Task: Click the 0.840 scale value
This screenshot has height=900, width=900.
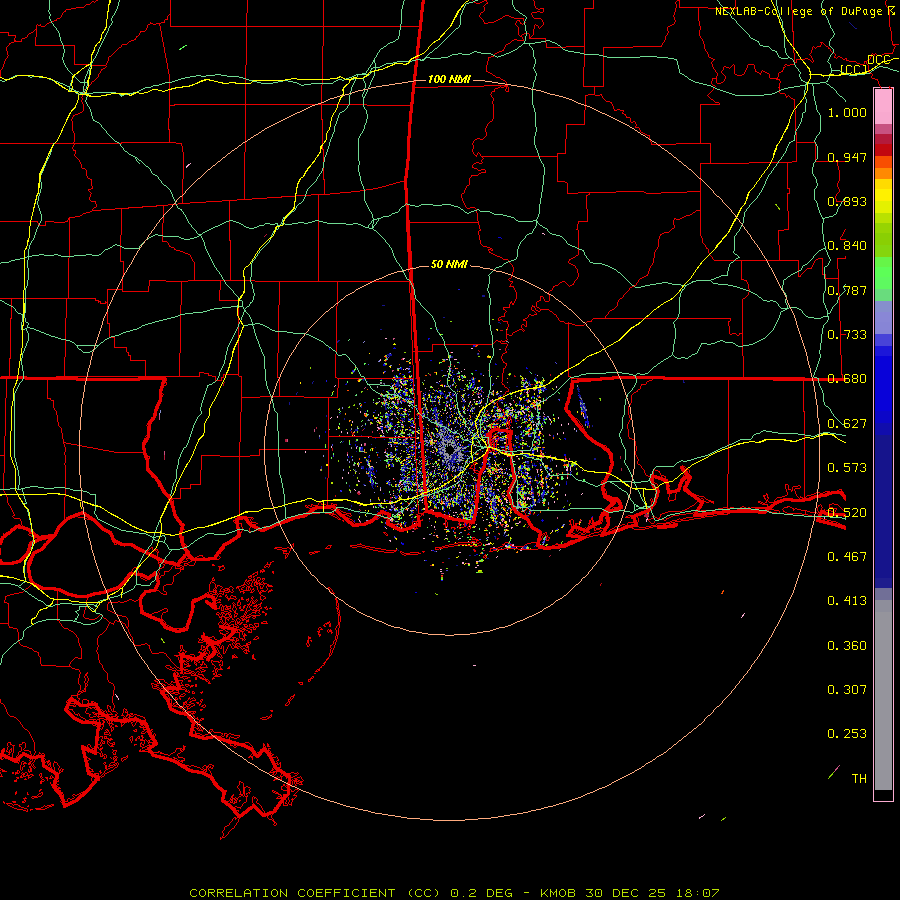Action: coord(847,246)
